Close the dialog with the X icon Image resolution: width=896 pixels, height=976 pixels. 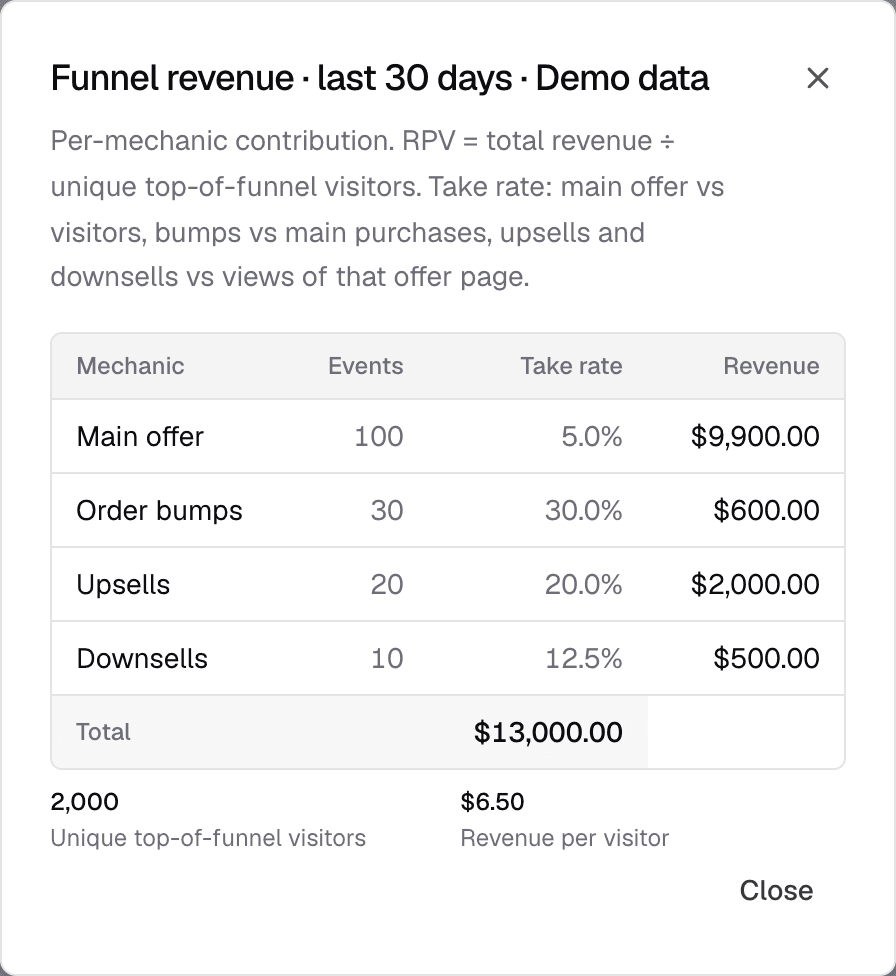[x=818, y=78]
